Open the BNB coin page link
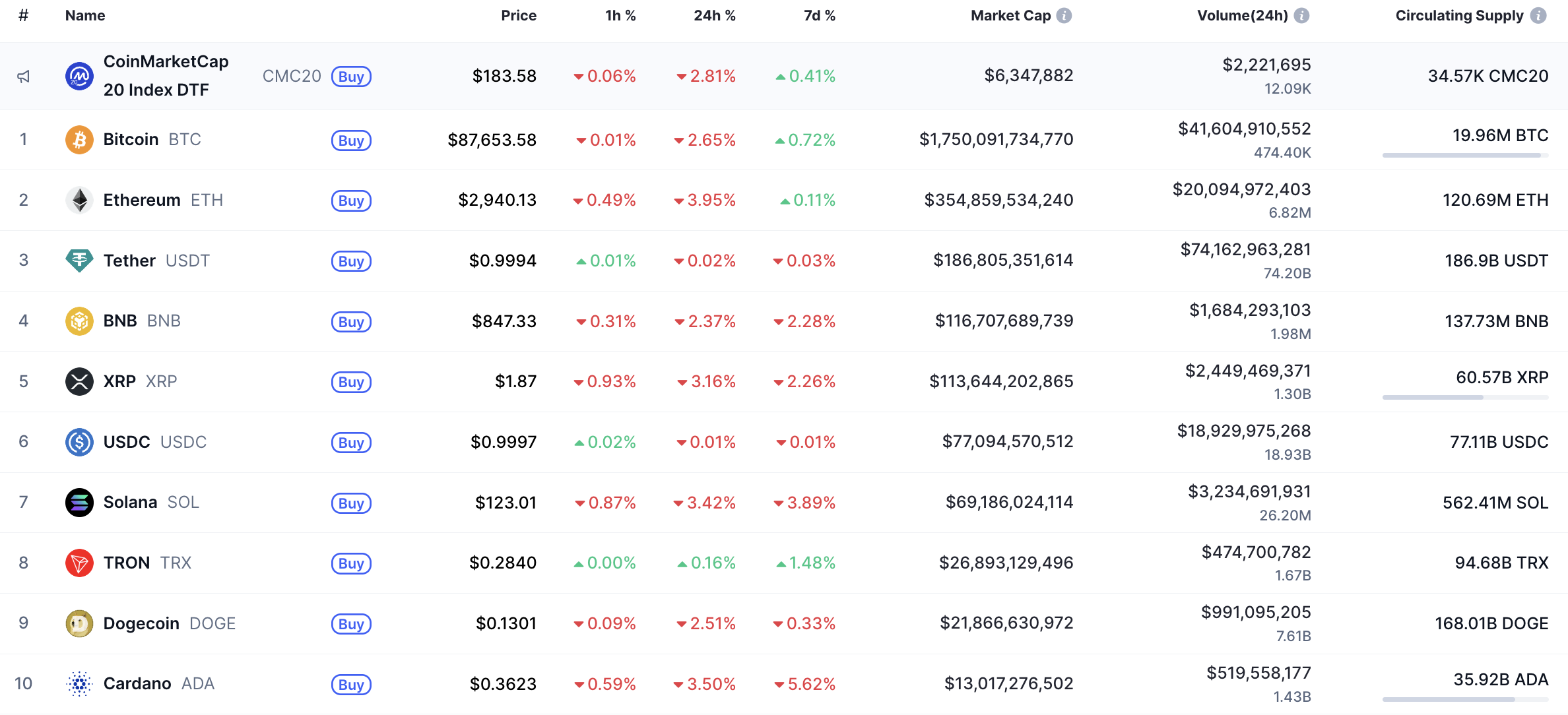This screenshot has height=715, width=1568. point(120,321)
